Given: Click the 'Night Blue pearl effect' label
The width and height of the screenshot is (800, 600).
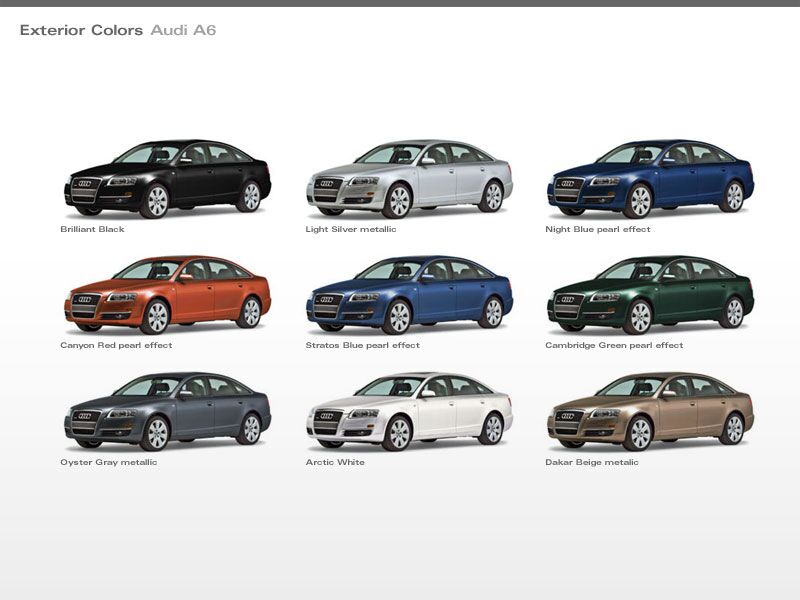Looking at the screenshot, I should point(598,230).
